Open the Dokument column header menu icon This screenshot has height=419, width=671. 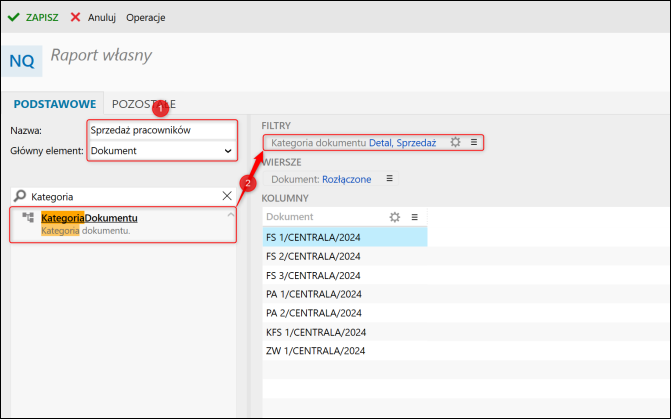point(413,216)
